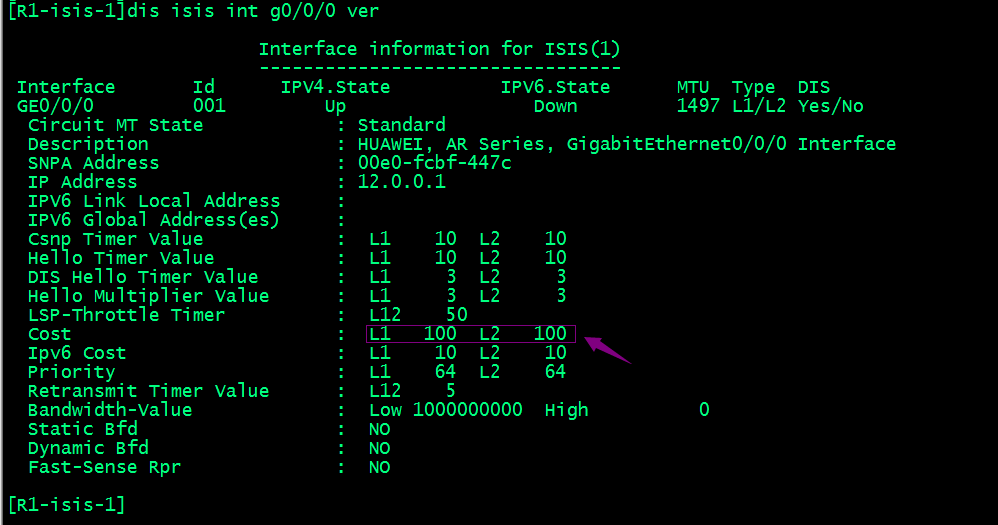This screenshot has width=998, height=525.
Task: Click the 'Csnp Timer Value' label
Action: click(116, 239)
